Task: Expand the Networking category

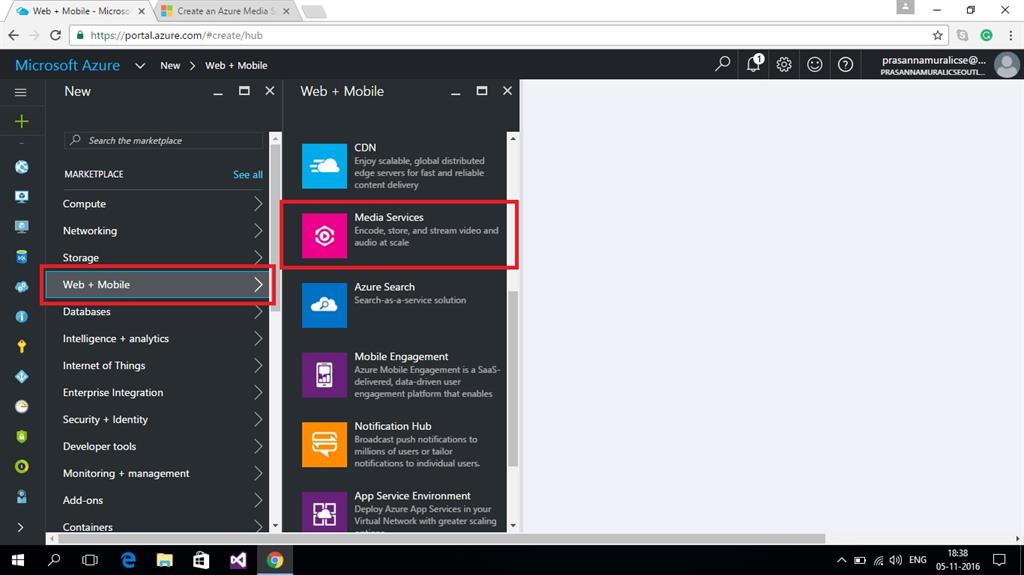Action: [x=157, y=231]
